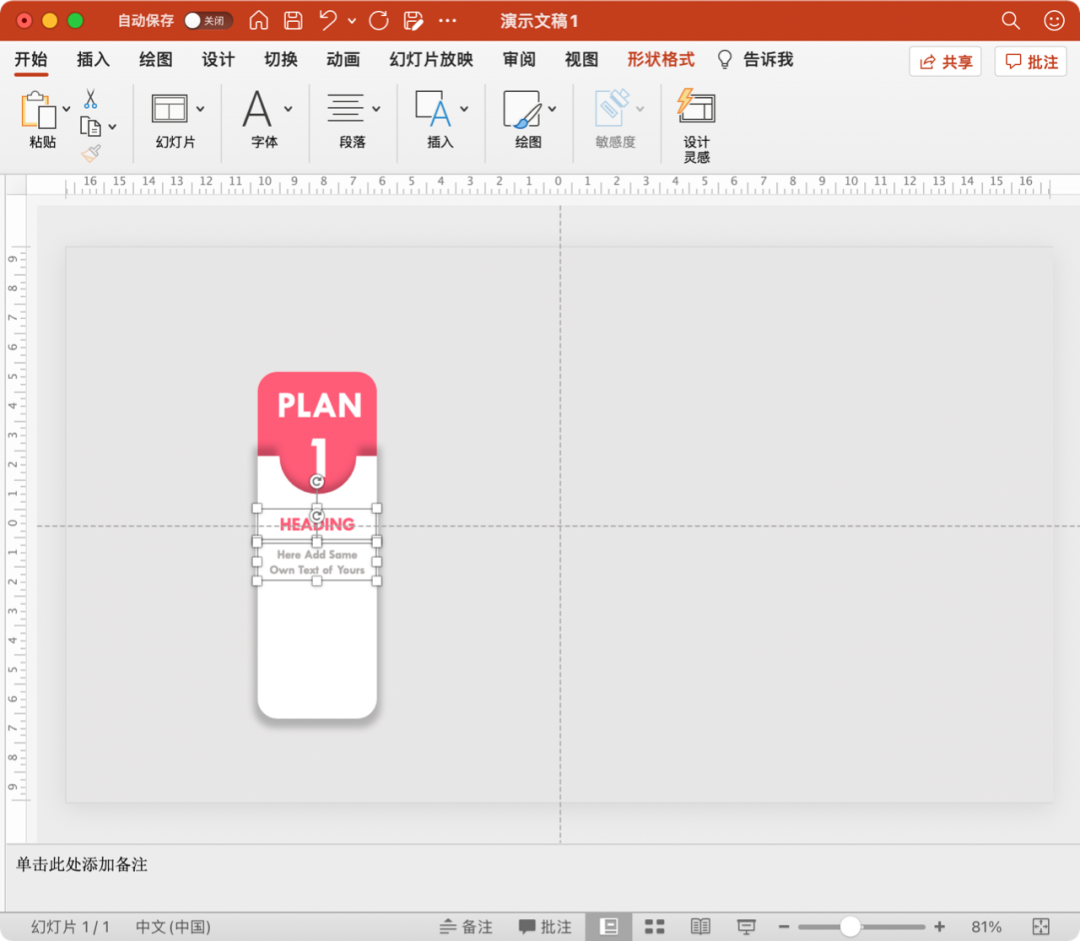
Task: Expand the ribbon 绘图 group dropdown arrow
Action: point(552,109)
